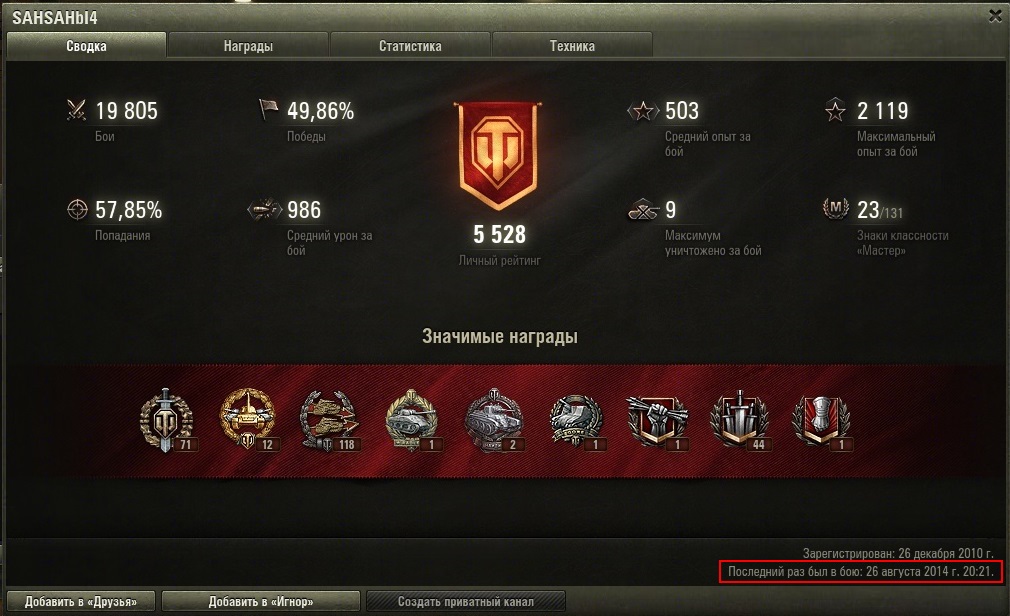
Task: Select the medal showing count 118
Action: (329, 420)
